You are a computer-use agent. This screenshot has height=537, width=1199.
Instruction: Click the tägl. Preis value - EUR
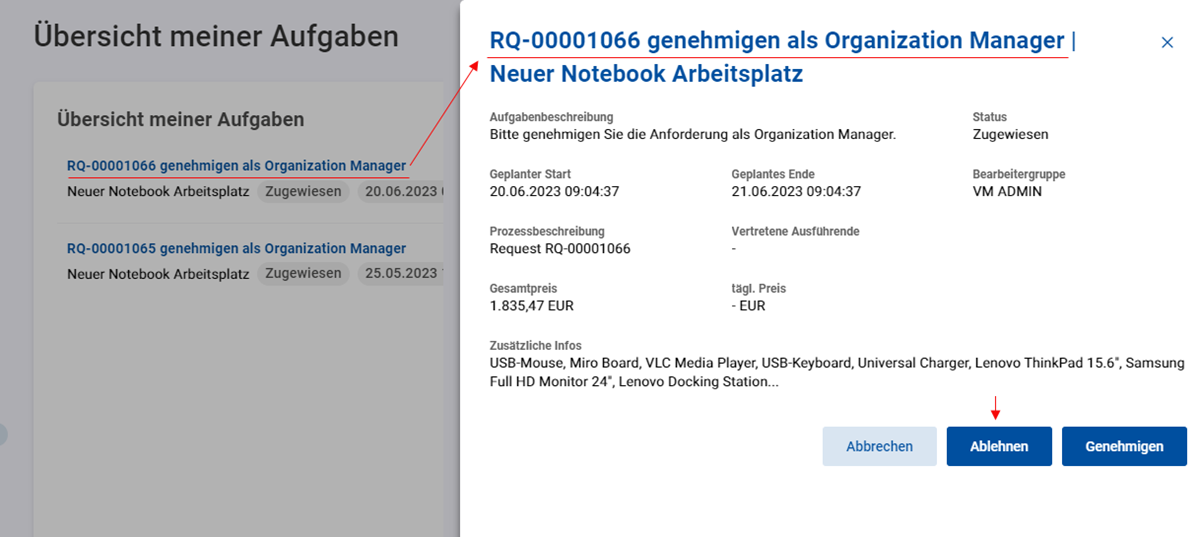tap(748, 307)
